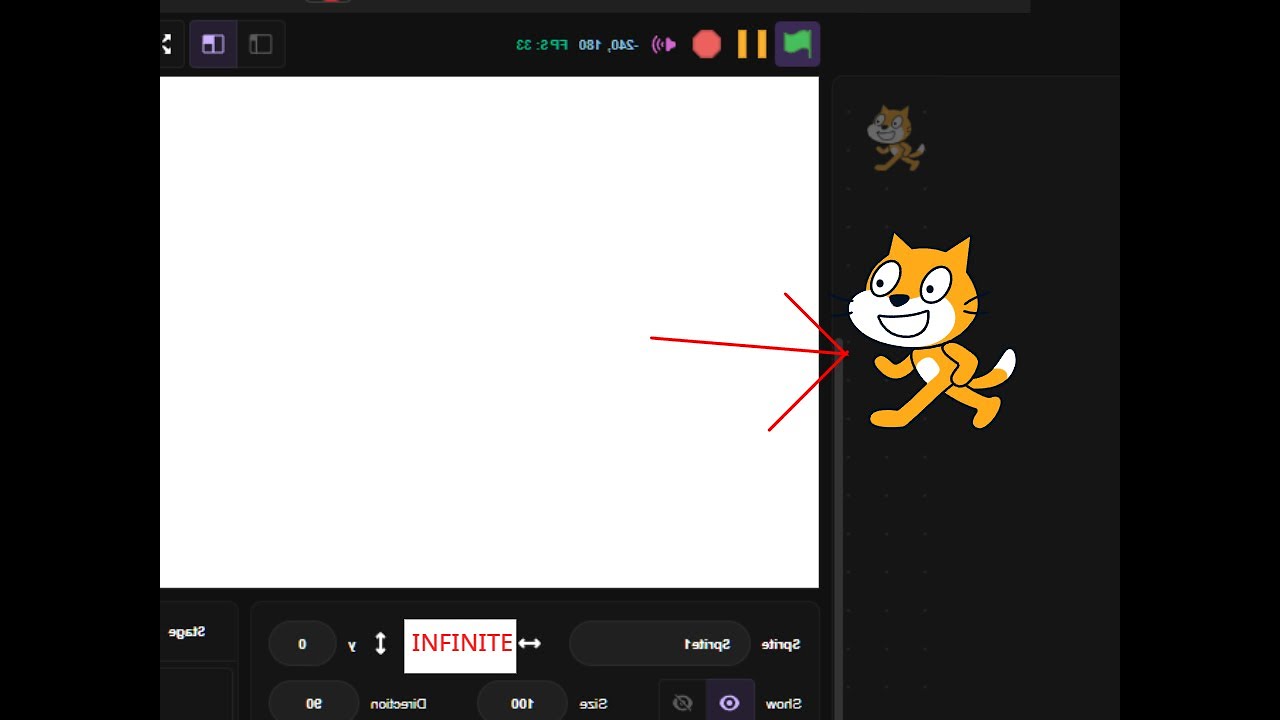Hide the sprite using crossed-eye icon
The height and width of the screenshot is (720, 1280).
coord(683,703)
